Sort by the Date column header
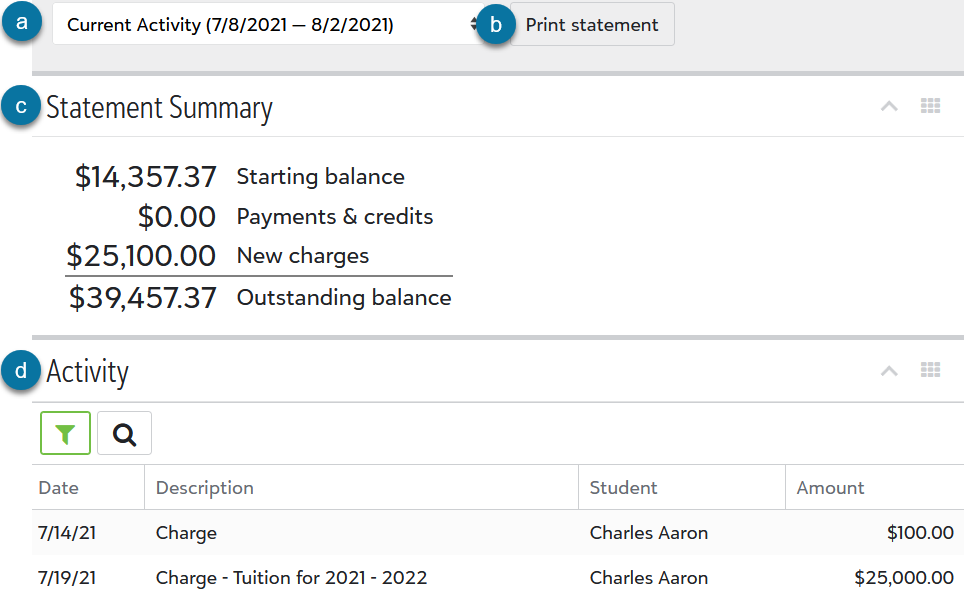964x599 pixels. (55, 487)
